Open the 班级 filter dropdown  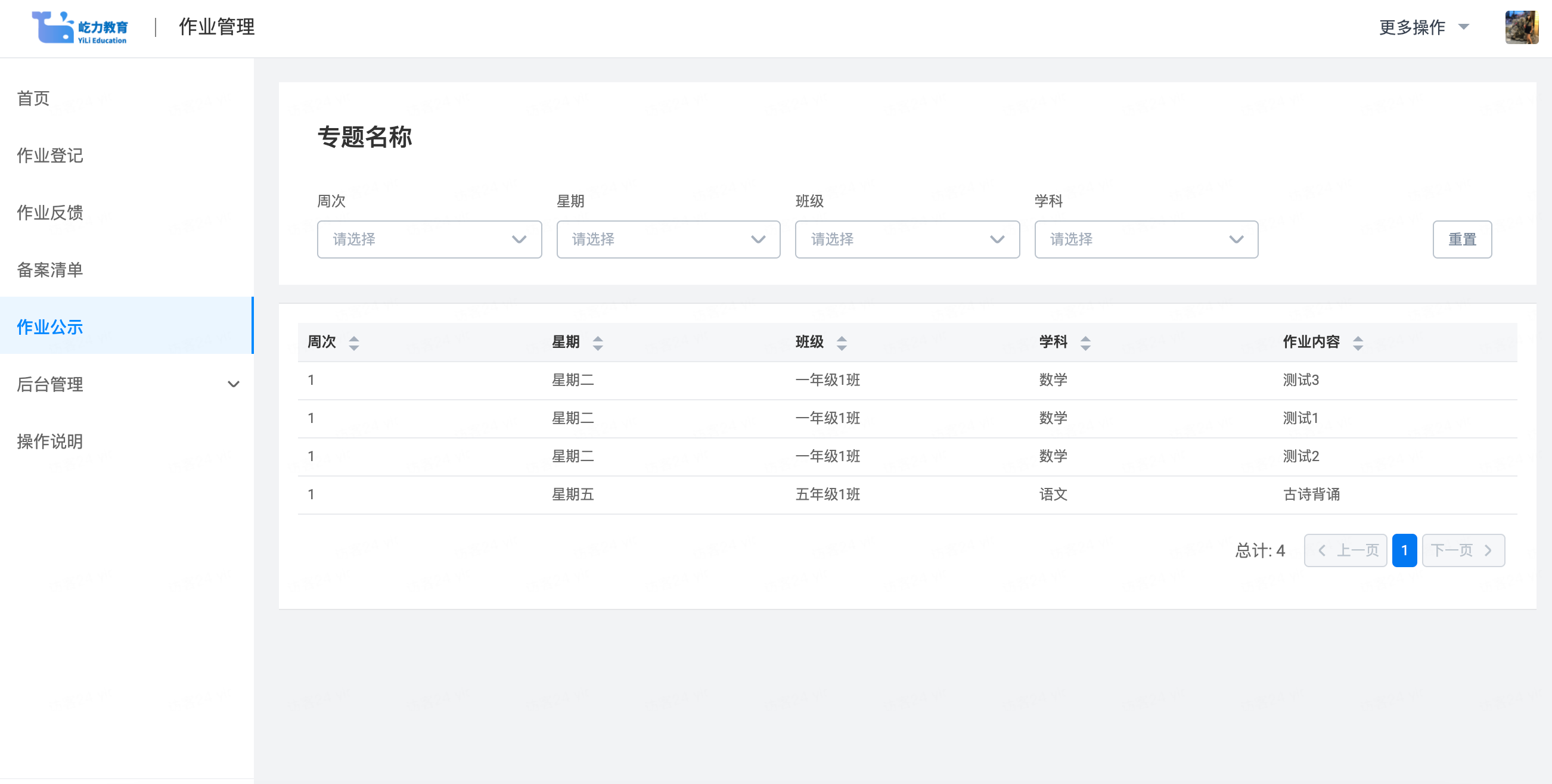(907, 239)
